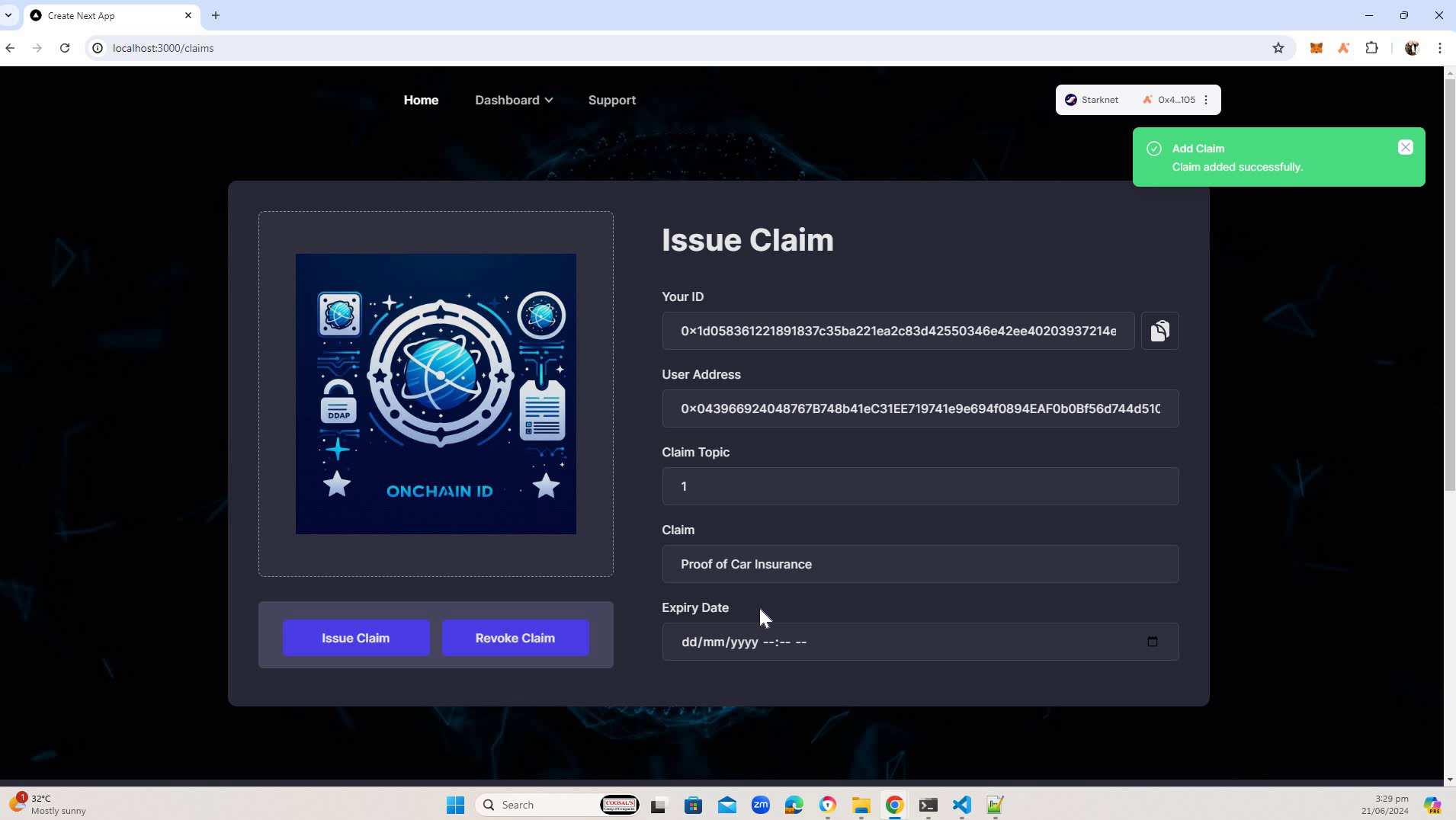Open the browser Extensions puzzle menu

1371,48
